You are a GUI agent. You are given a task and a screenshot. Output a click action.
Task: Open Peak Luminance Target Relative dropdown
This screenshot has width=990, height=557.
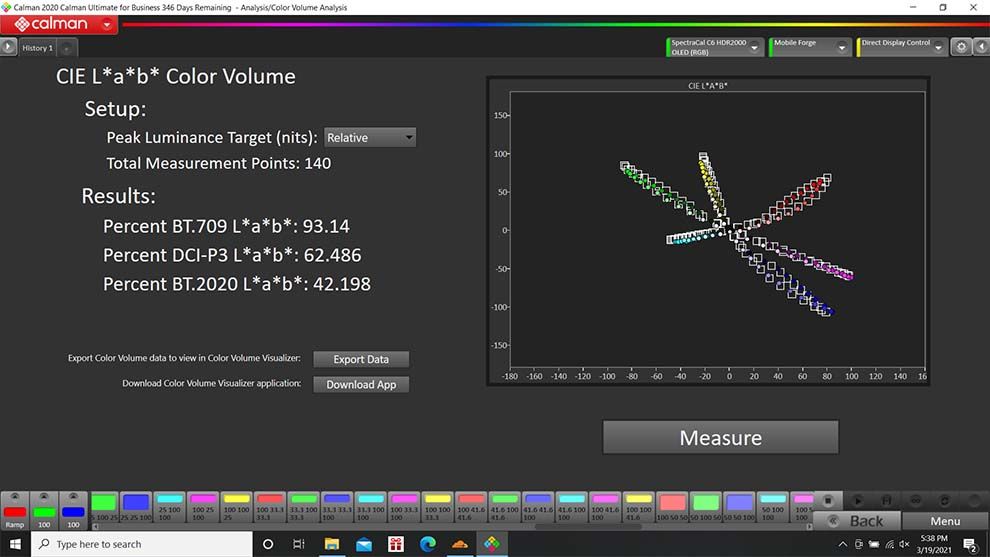point(370,138)
